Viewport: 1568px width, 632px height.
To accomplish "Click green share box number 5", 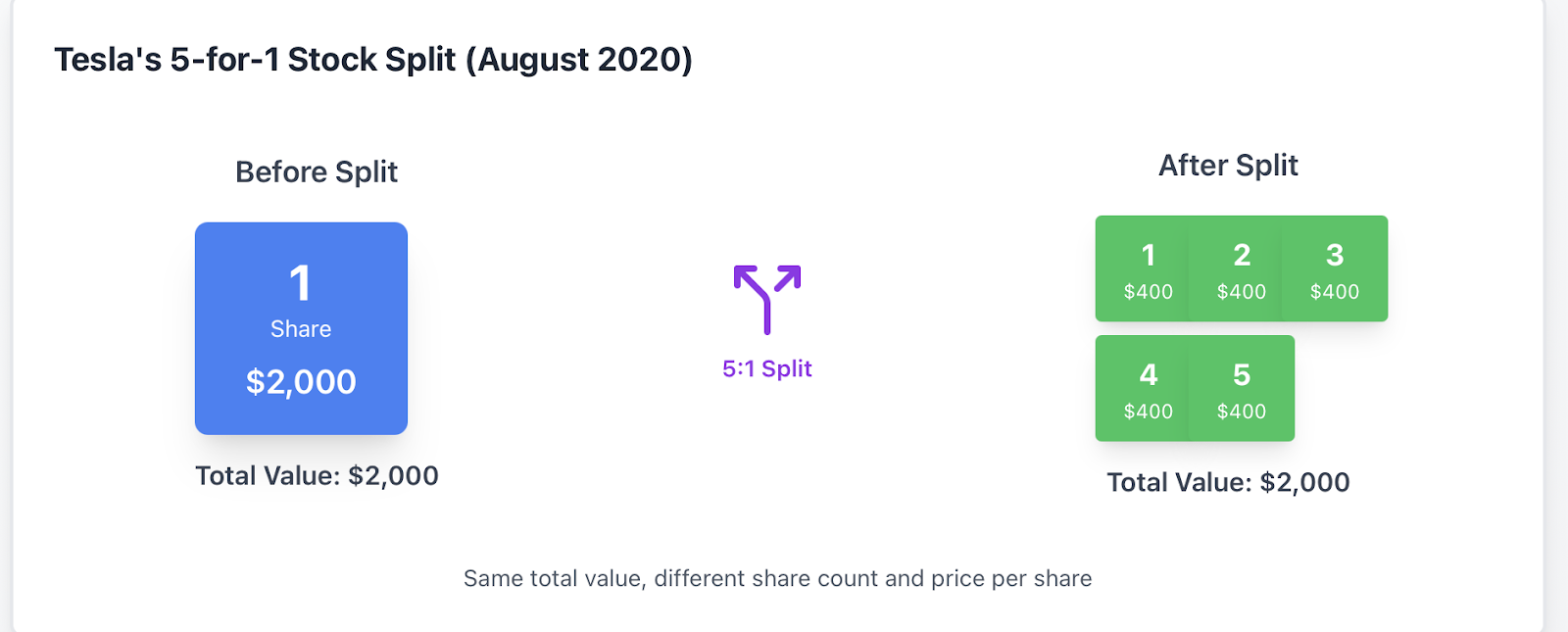I will click(x=1242, y=388).
